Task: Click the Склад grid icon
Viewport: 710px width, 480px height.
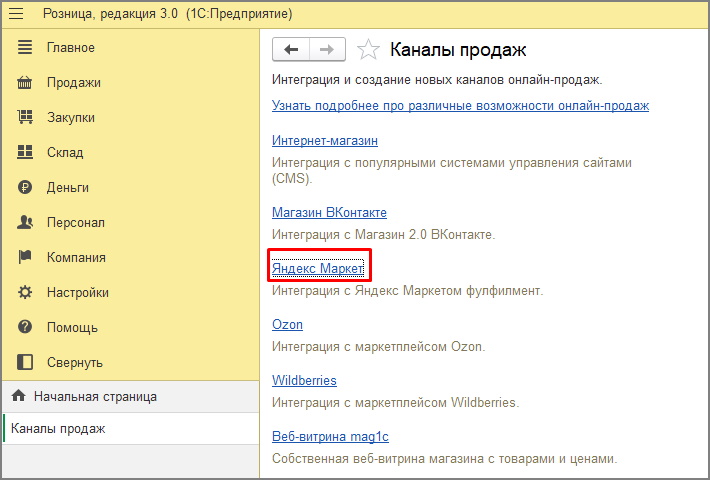Action: pyautogui.click(x=25, y=152)
